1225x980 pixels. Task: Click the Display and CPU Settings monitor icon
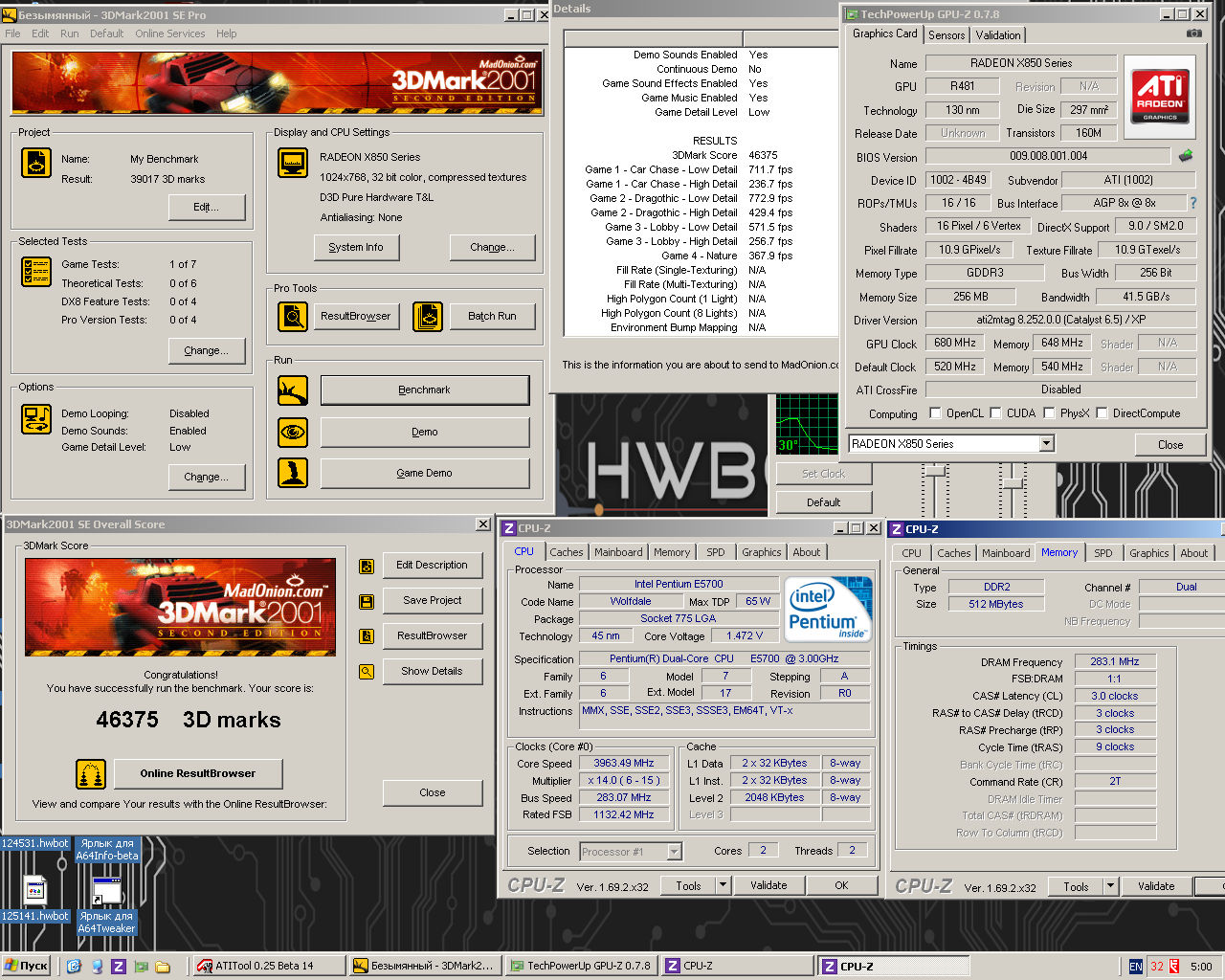293,163
